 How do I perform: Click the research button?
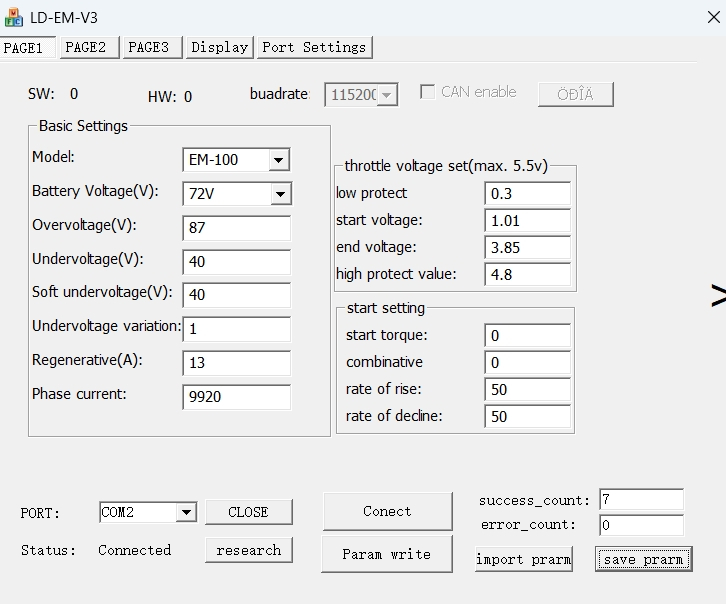tap(249, 550)
